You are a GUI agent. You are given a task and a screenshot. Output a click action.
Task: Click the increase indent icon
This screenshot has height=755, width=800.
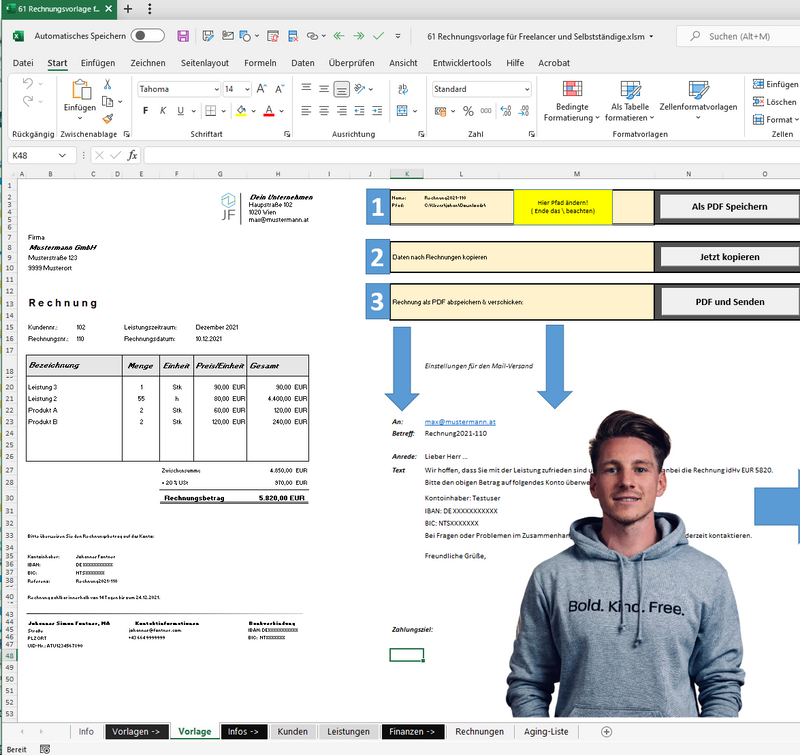pos(377,111)
